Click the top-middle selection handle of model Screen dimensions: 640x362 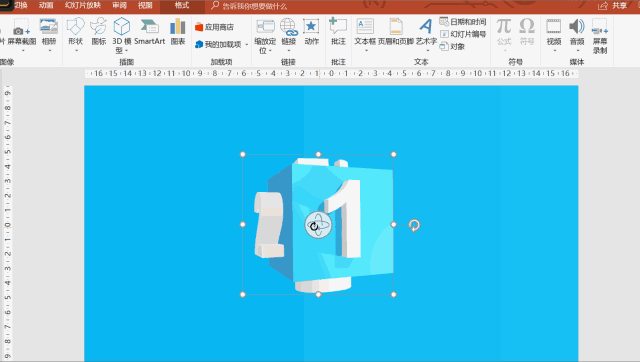pyautogui.click(x=318, y=154)
